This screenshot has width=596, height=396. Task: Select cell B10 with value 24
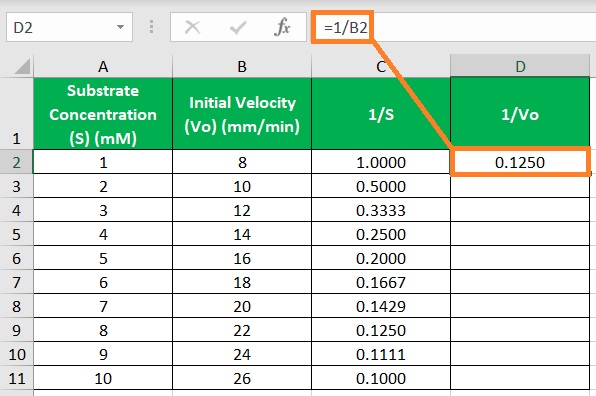point(242,354)
